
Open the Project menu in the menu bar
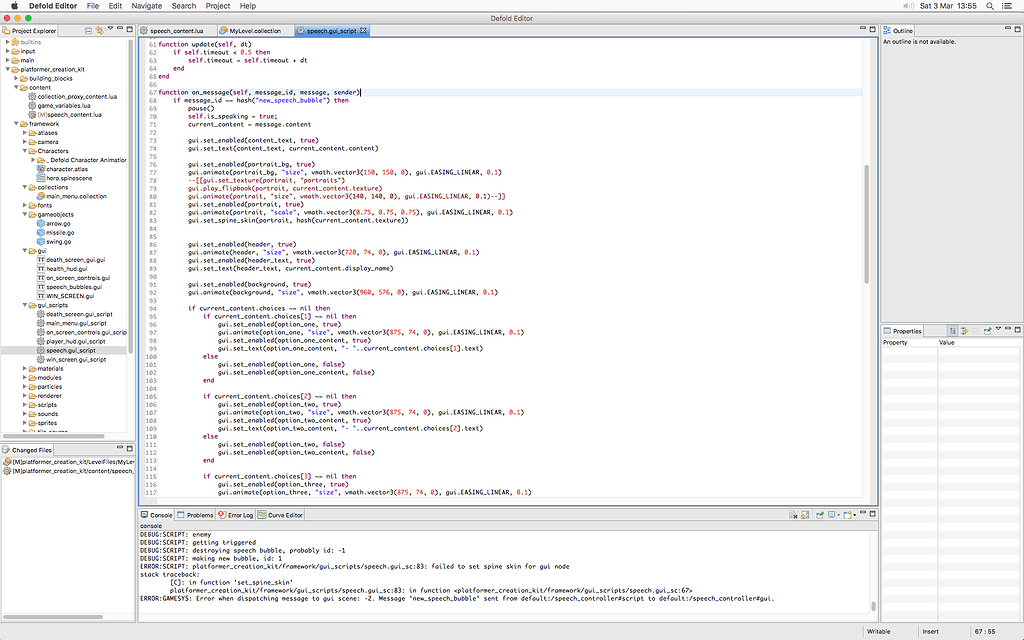coord(216,5)
